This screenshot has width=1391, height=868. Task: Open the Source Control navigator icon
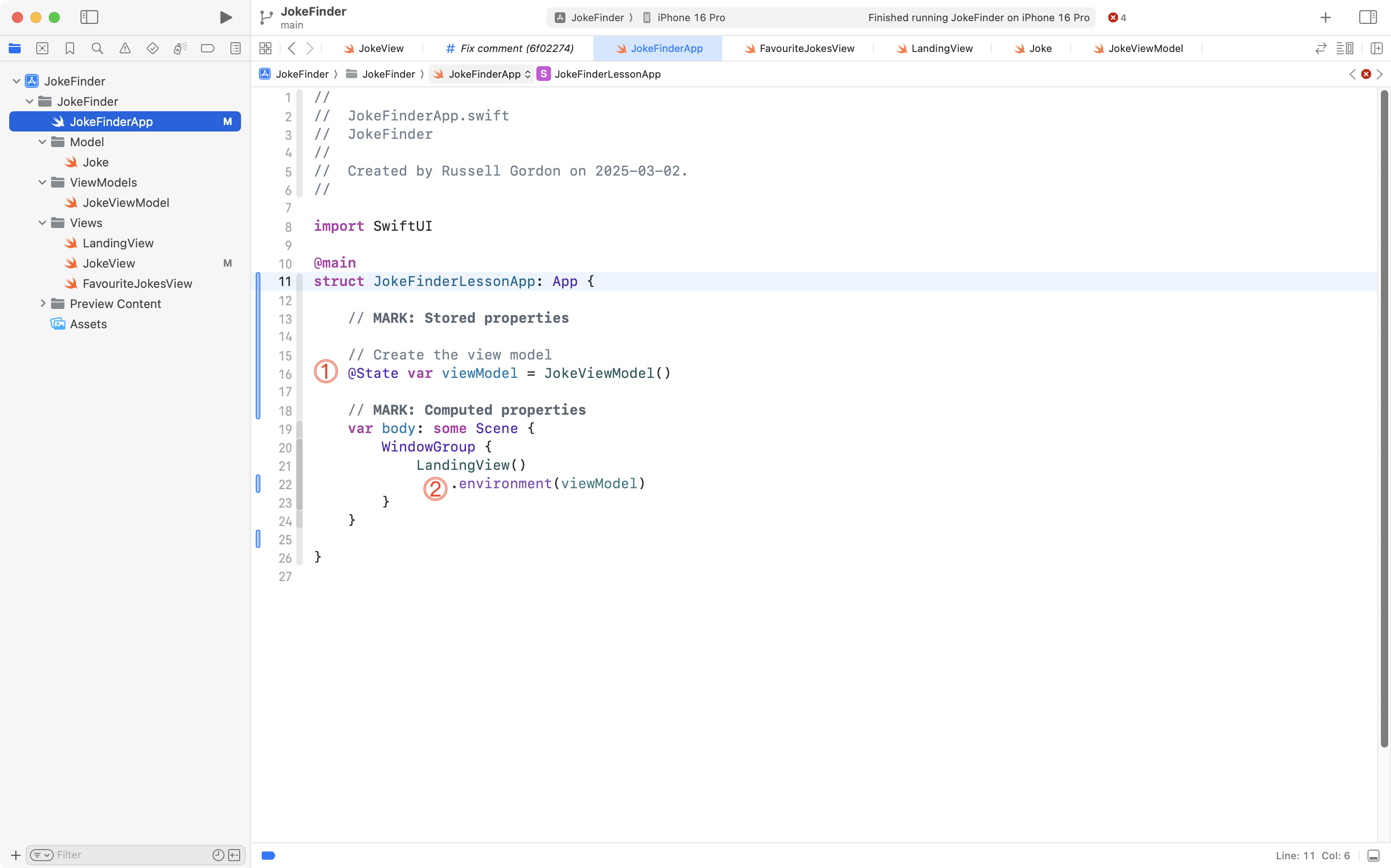tap(42, 49)
